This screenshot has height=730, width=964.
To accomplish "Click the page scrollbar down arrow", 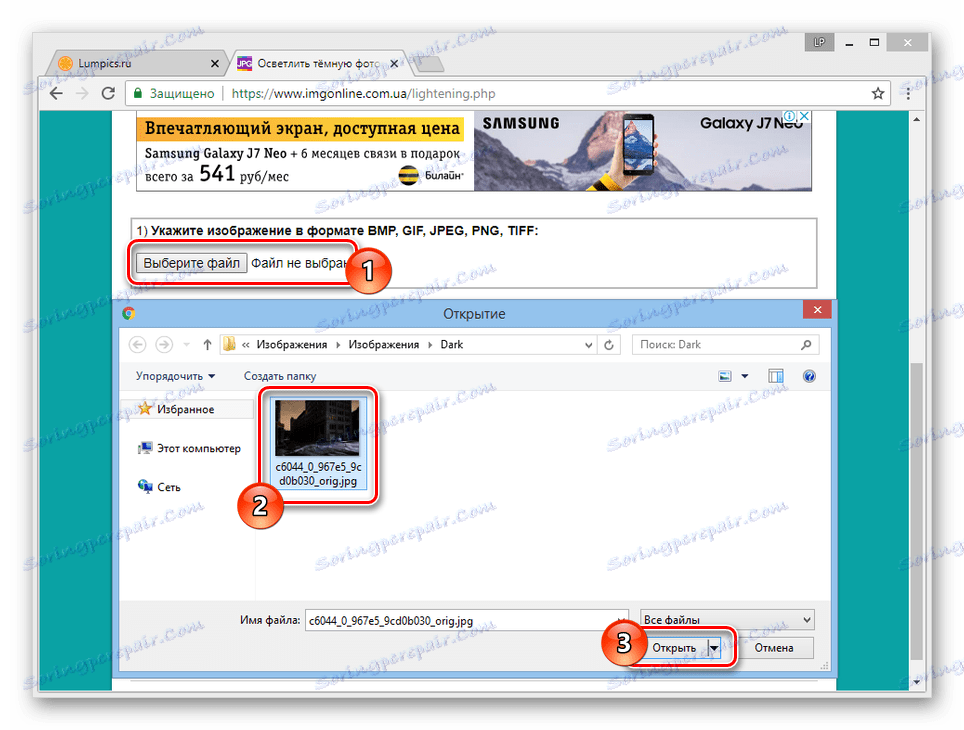I will tap(916, 682).
